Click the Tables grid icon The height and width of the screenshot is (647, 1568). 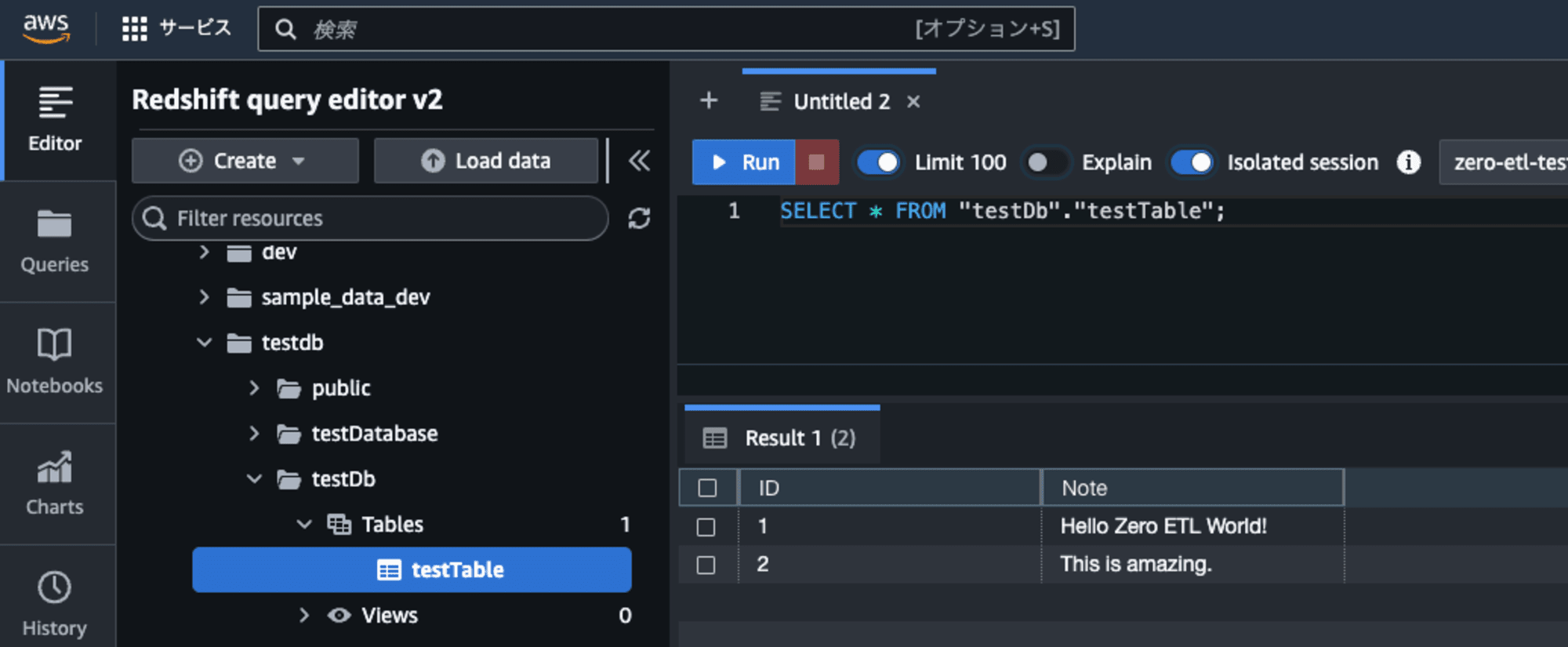point(339,525)
